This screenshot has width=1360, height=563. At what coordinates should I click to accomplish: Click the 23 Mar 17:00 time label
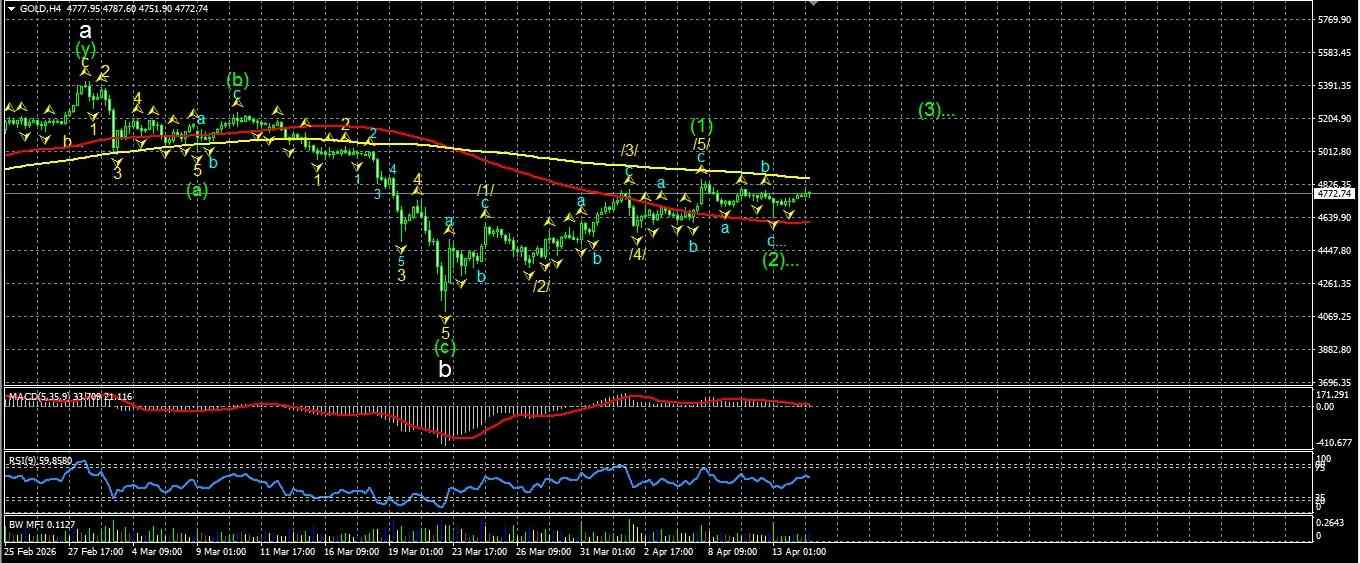point(482,550)
